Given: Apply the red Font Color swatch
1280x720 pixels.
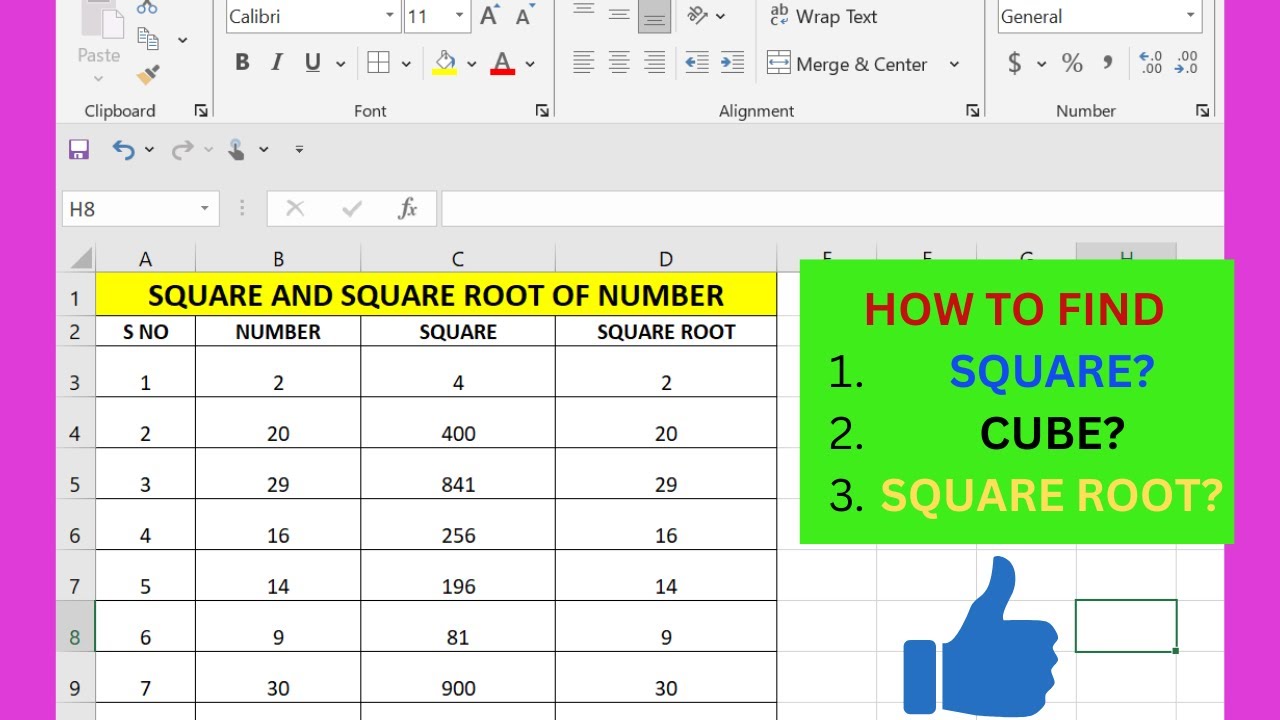Looking at the screenshot, I should tap(503, 64).
